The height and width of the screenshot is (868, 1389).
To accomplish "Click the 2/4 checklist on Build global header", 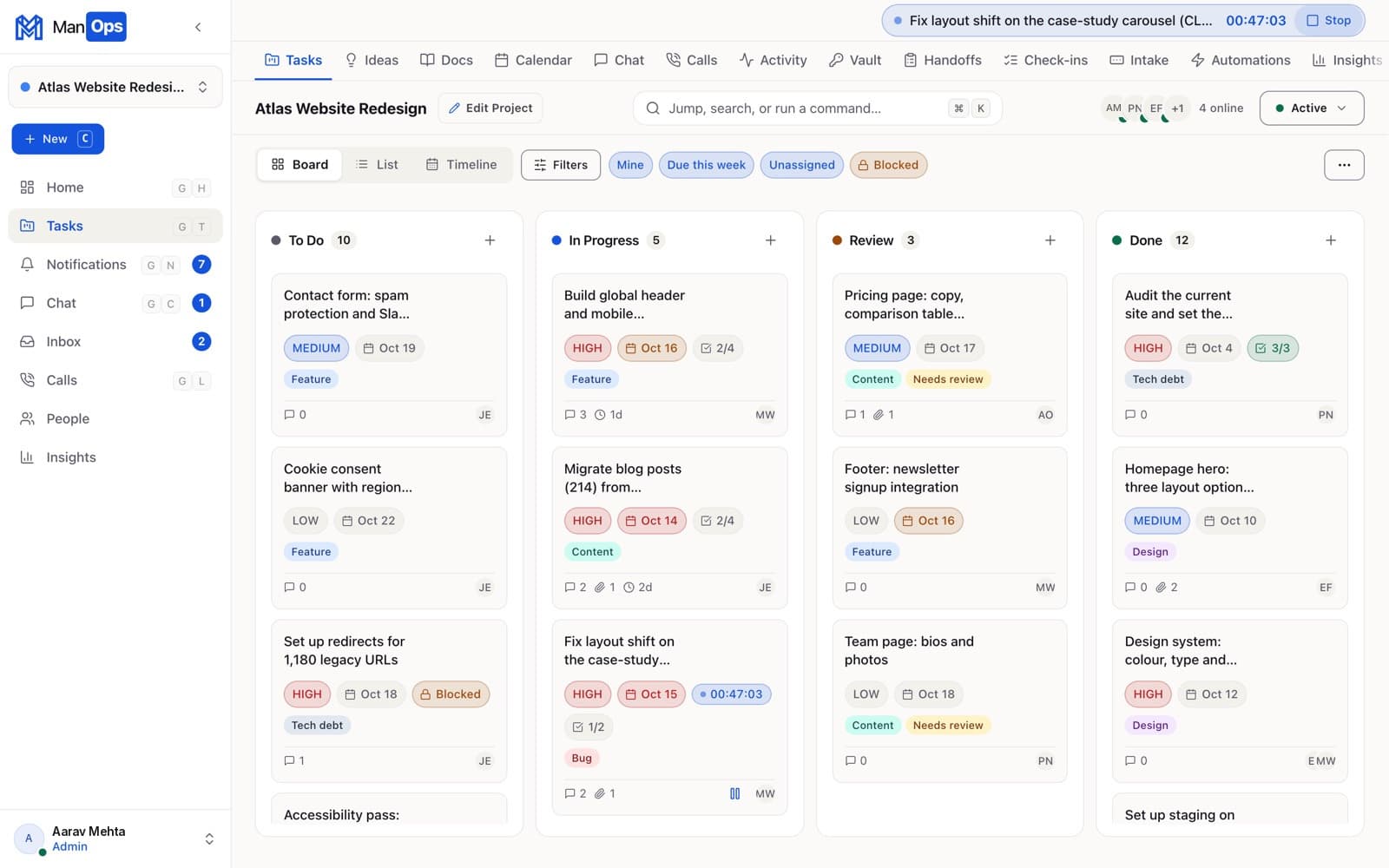I will coord(717,348).
